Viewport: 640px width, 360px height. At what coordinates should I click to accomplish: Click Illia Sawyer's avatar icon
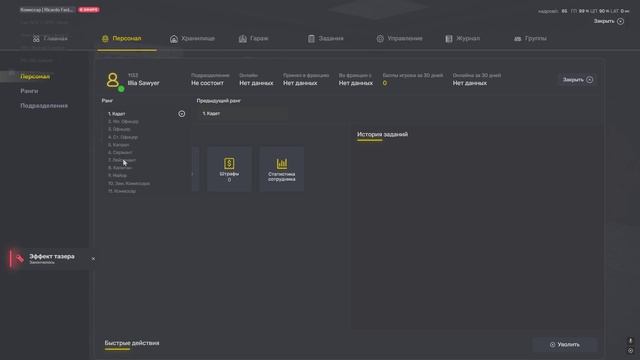113,80
